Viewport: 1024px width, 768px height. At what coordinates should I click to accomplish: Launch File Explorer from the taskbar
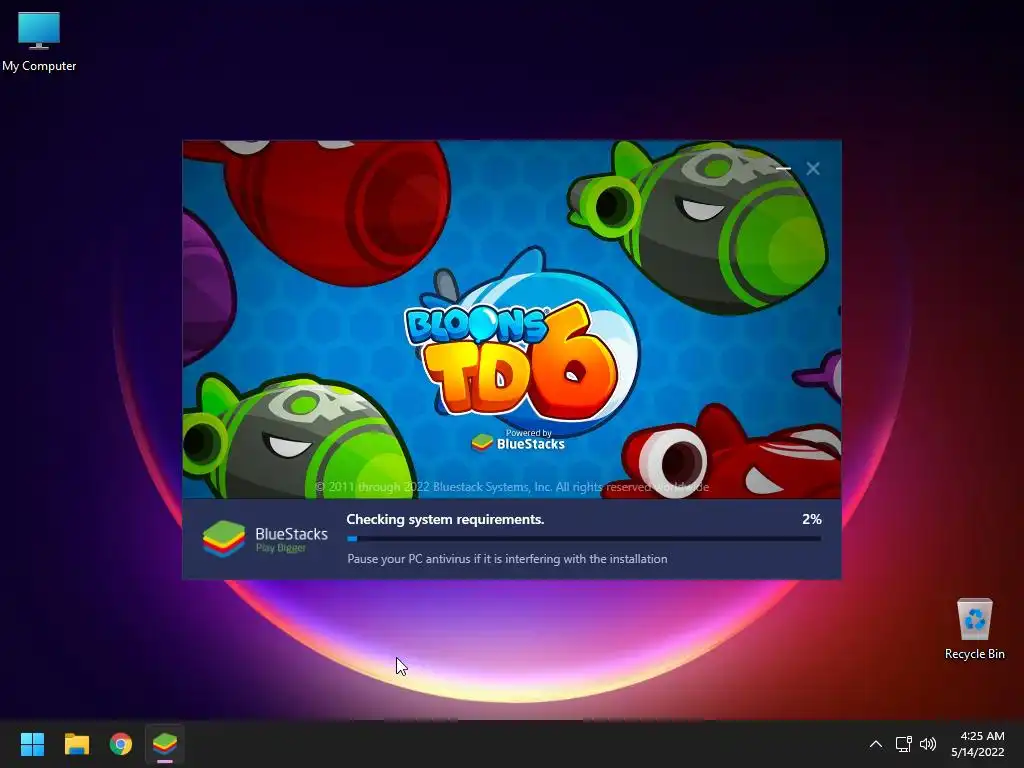click(x=76, y=744)
